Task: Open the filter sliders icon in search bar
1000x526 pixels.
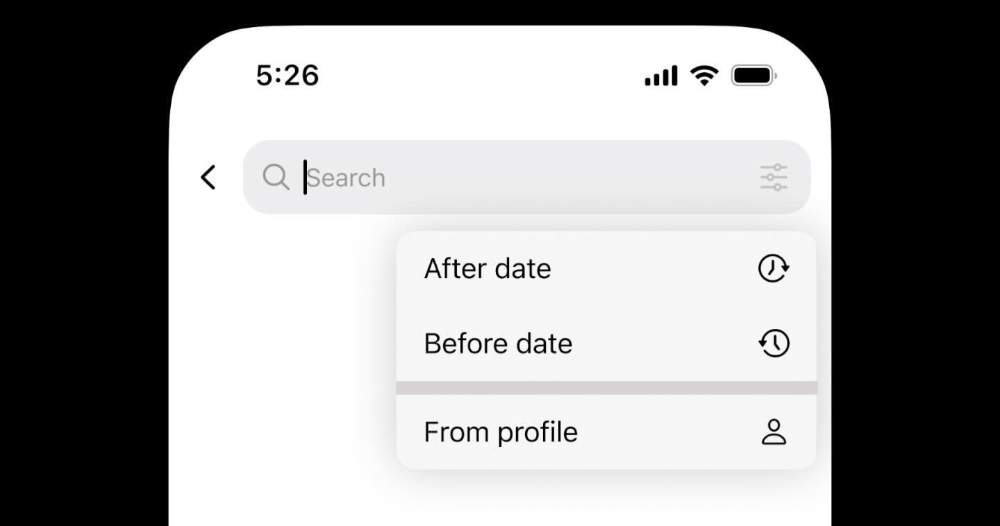Action: pos(774,177)
